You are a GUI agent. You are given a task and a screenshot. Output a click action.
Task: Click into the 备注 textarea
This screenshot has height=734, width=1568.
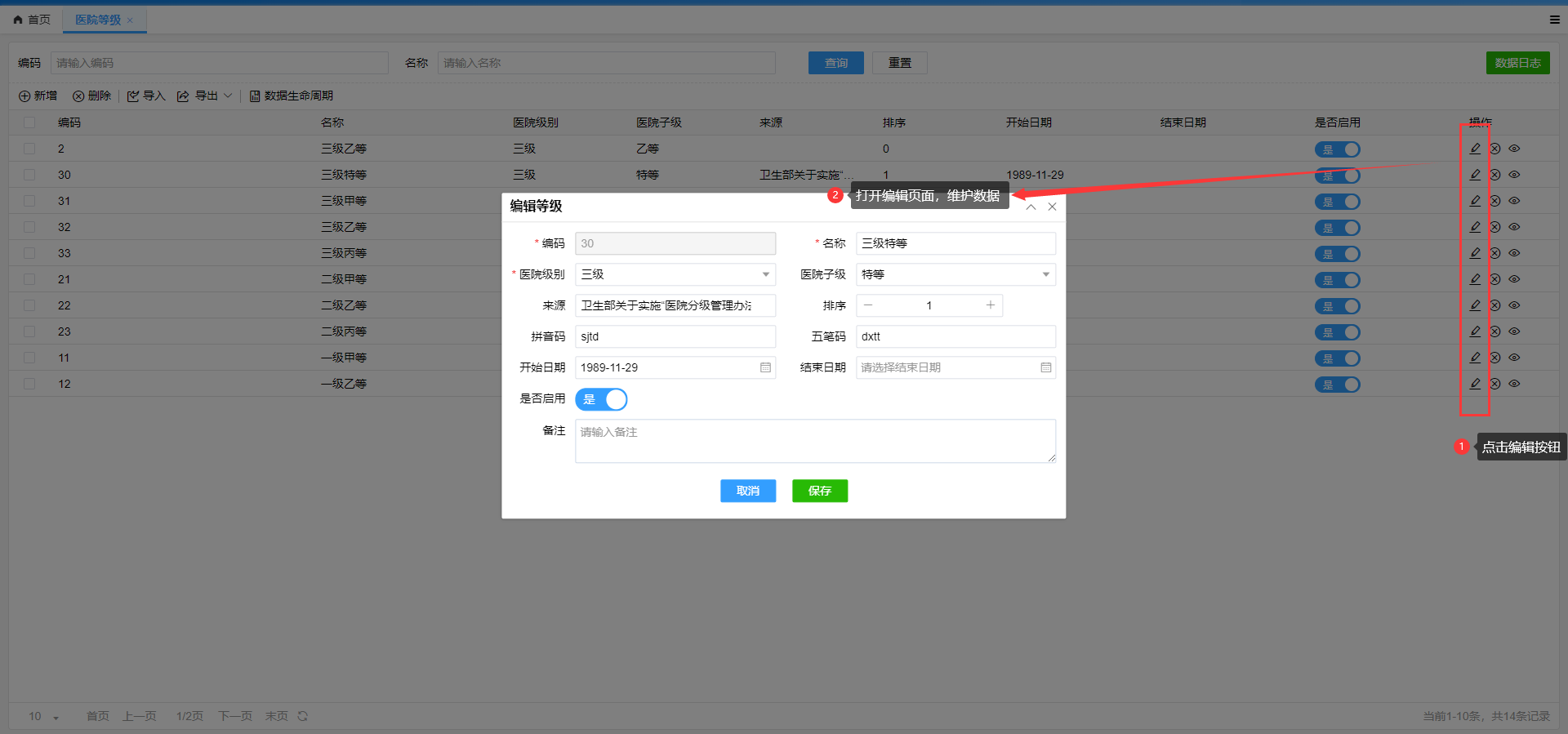(x=814, y=441)
